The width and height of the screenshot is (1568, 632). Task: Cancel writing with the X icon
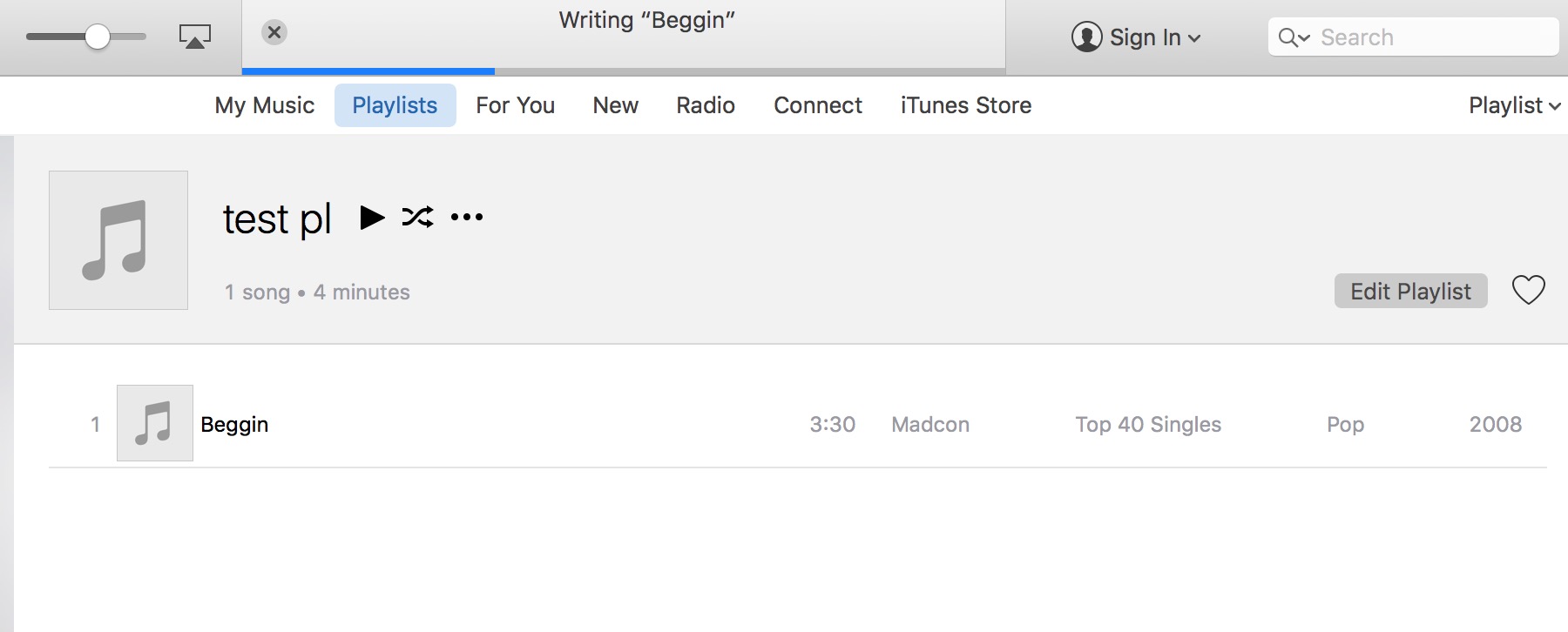(274, 32)
